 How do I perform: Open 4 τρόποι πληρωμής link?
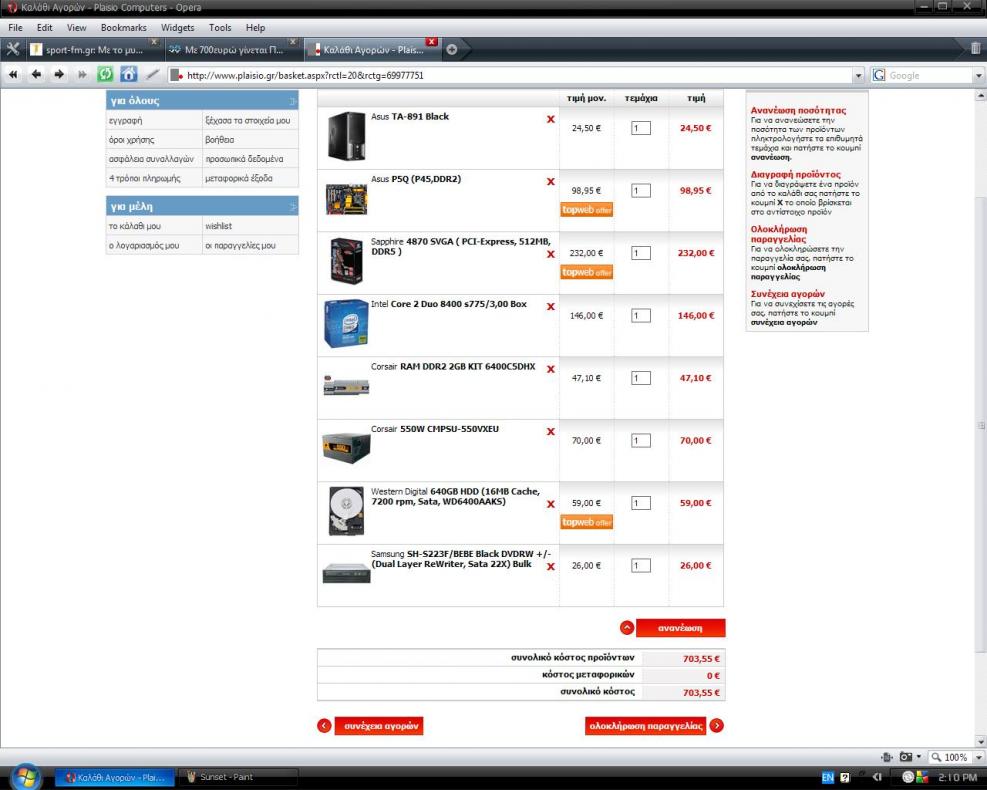click(145, 178)
